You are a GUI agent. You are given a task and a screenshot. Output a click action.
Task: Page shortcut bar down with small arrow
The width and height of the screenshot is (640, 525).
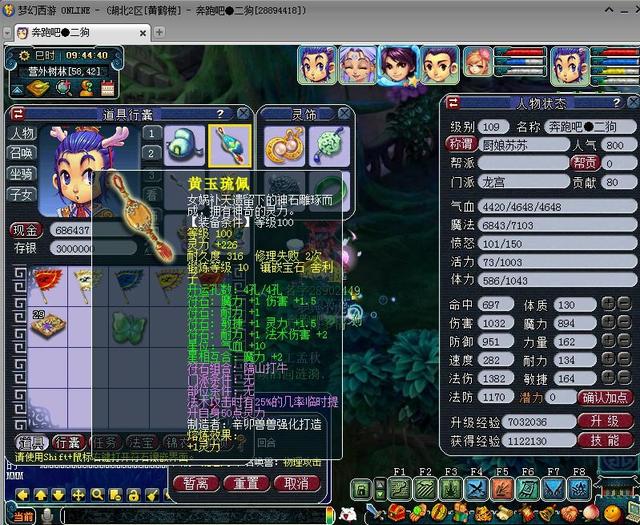tap(380, 494)
